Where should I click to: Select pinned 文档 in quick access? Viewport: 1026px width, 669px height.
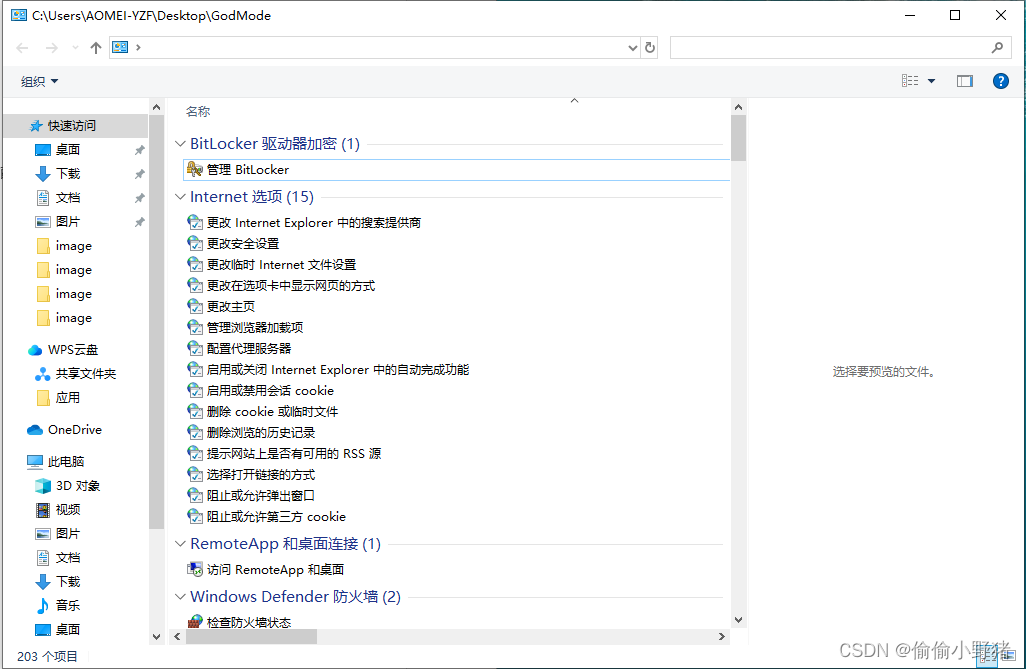(67, 198)
